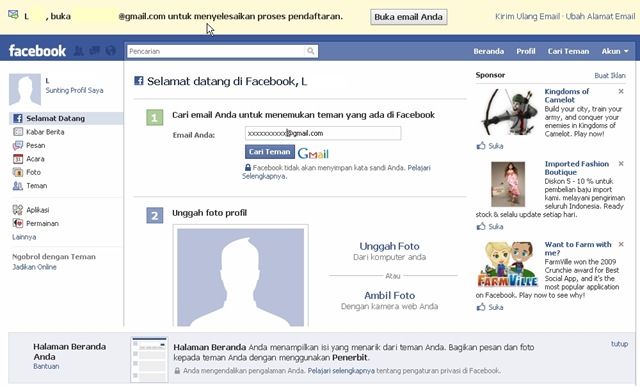The height and width of the screenshot is (386, 640).
Task: Open Aplikasi from the sidebar
Action: [38, 210]
